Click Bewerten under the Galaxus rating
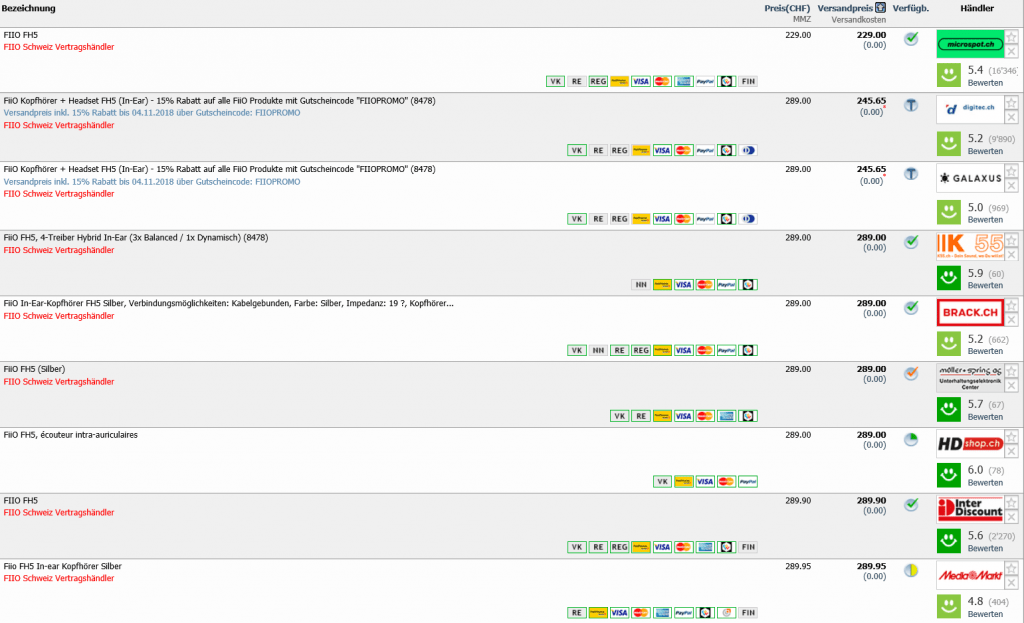This screenshot has width=1024, height=623. click(985, 220)
